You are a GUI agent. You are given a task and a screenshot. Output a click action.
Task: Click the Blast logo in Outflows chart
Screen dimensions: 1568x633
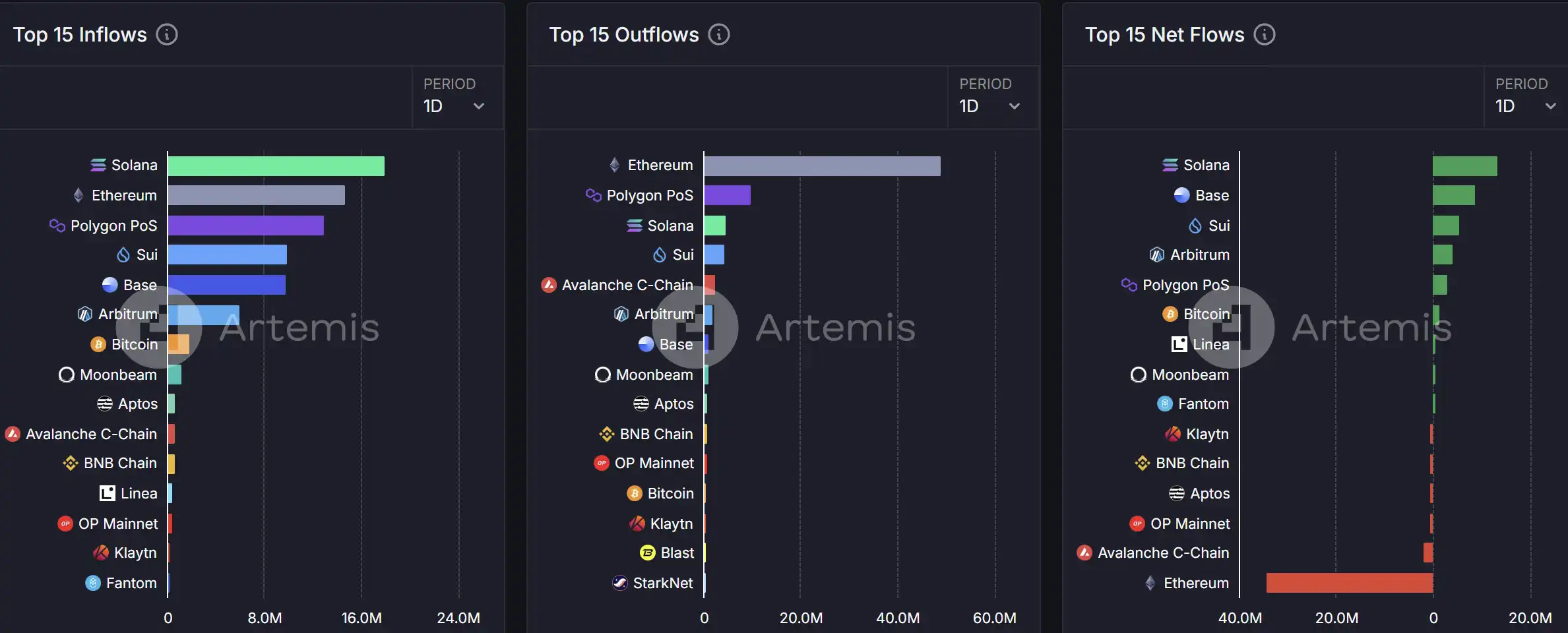click(x=648, y=553)
